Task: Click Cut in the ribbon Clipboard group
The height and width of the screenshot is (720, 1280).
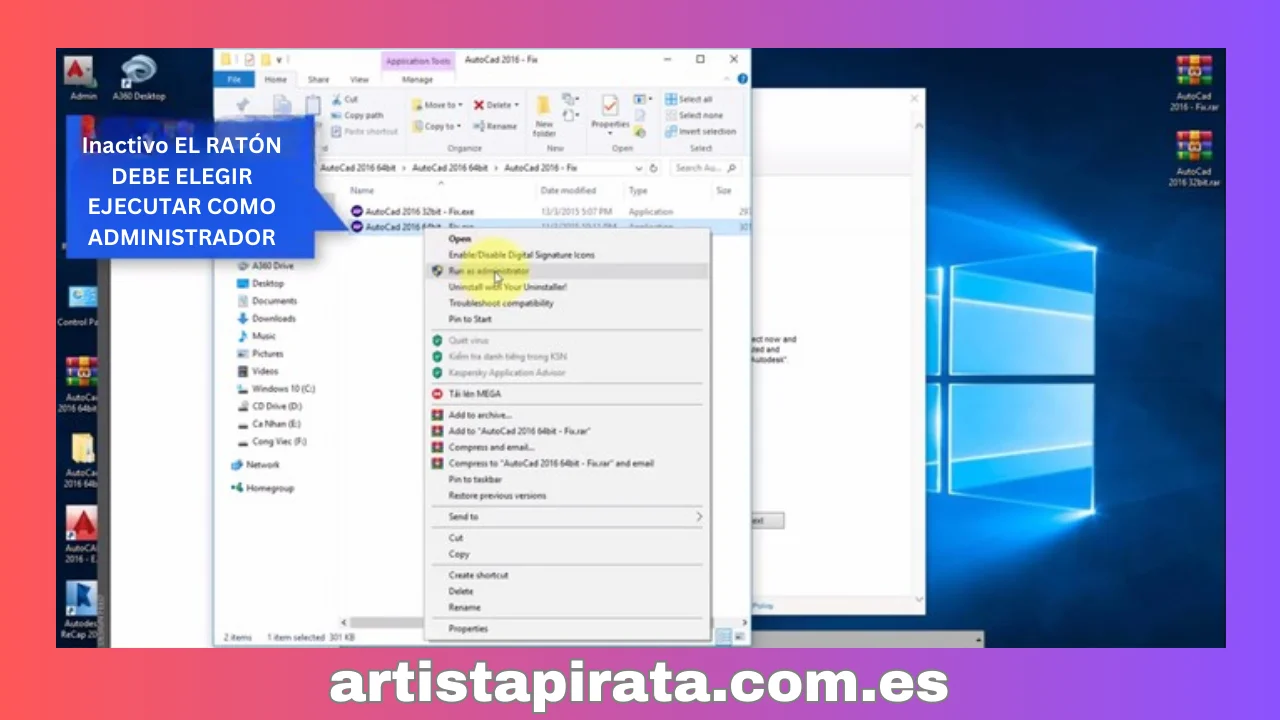Action: click(x=345, y=100)
